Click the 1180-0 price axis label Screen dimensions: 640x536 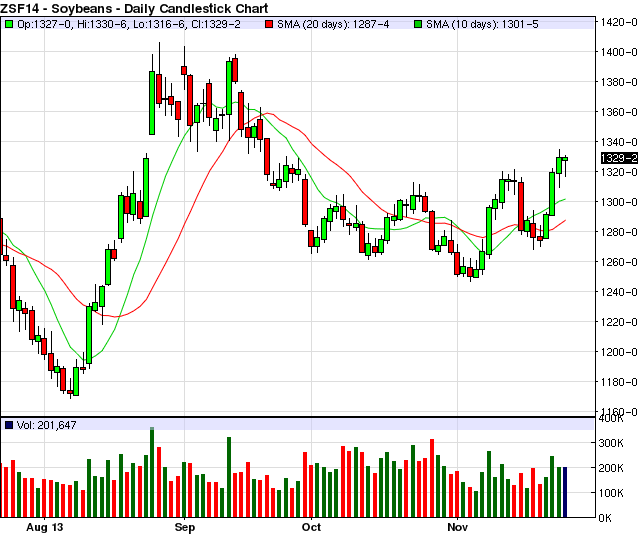click(x=619, y=382)
